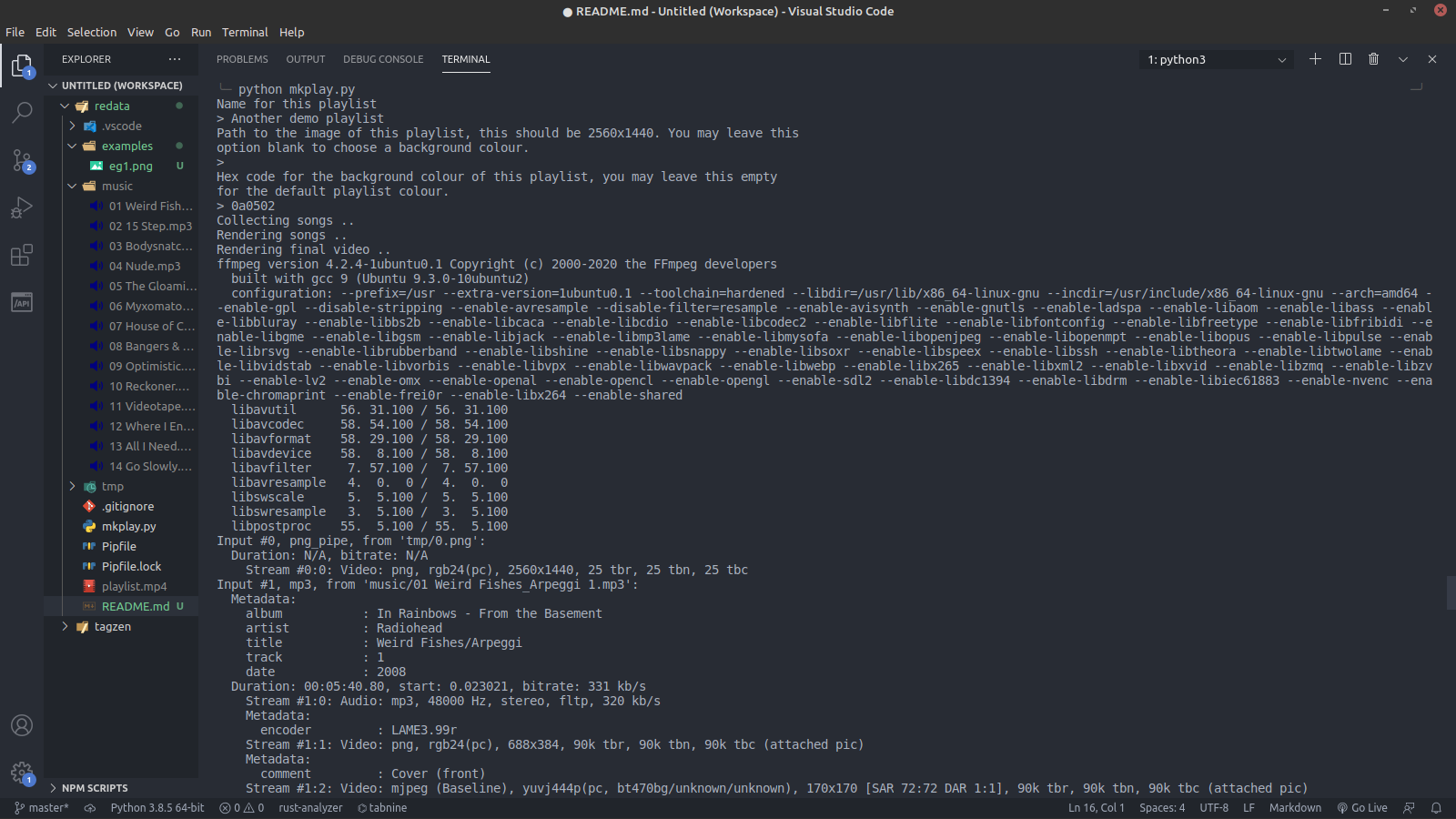Switch to the PROBLEMS tab
The image size is (1456, 819).
(x=242, y=59)
